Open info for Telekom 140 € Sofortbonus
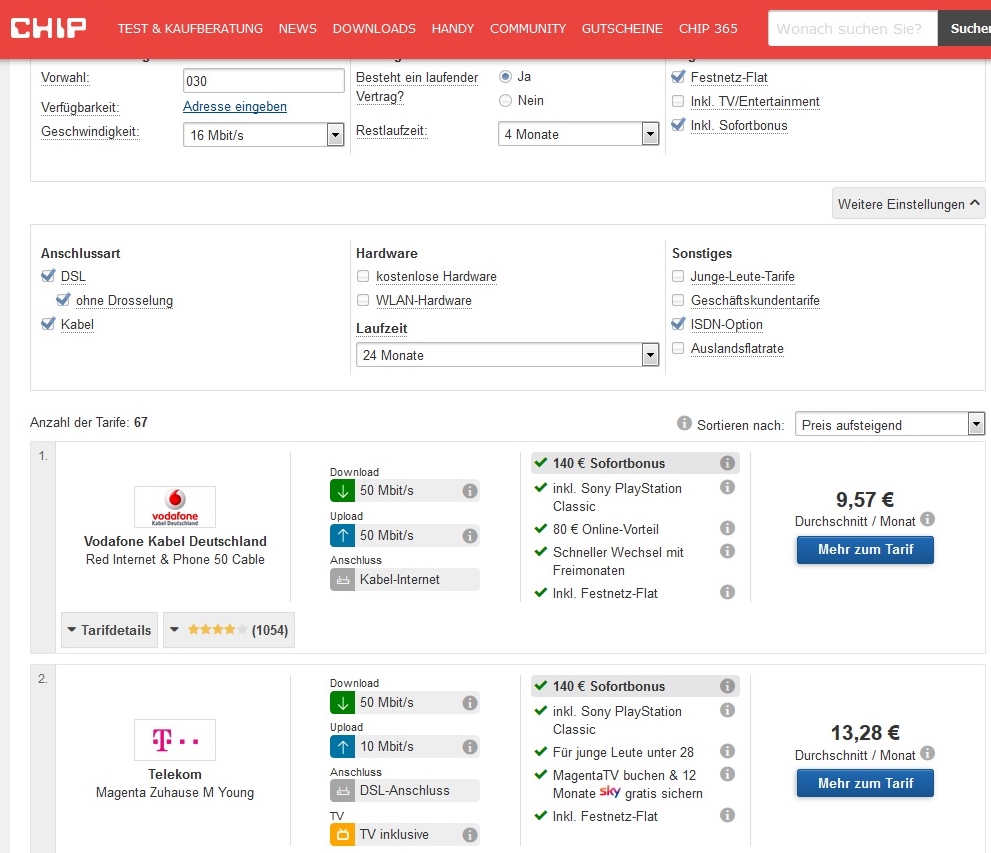Screen dimensions: 991x853 (x=727, y=686)
